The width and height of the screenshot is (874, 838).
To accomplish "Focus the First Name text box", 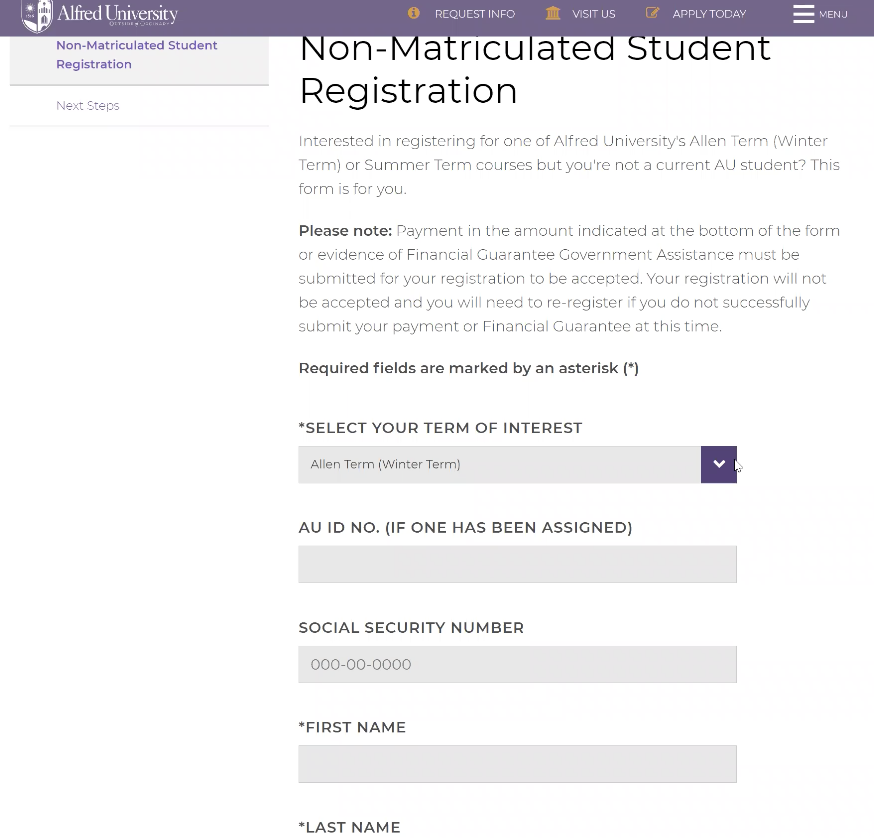I will click(x=517, y=765).
